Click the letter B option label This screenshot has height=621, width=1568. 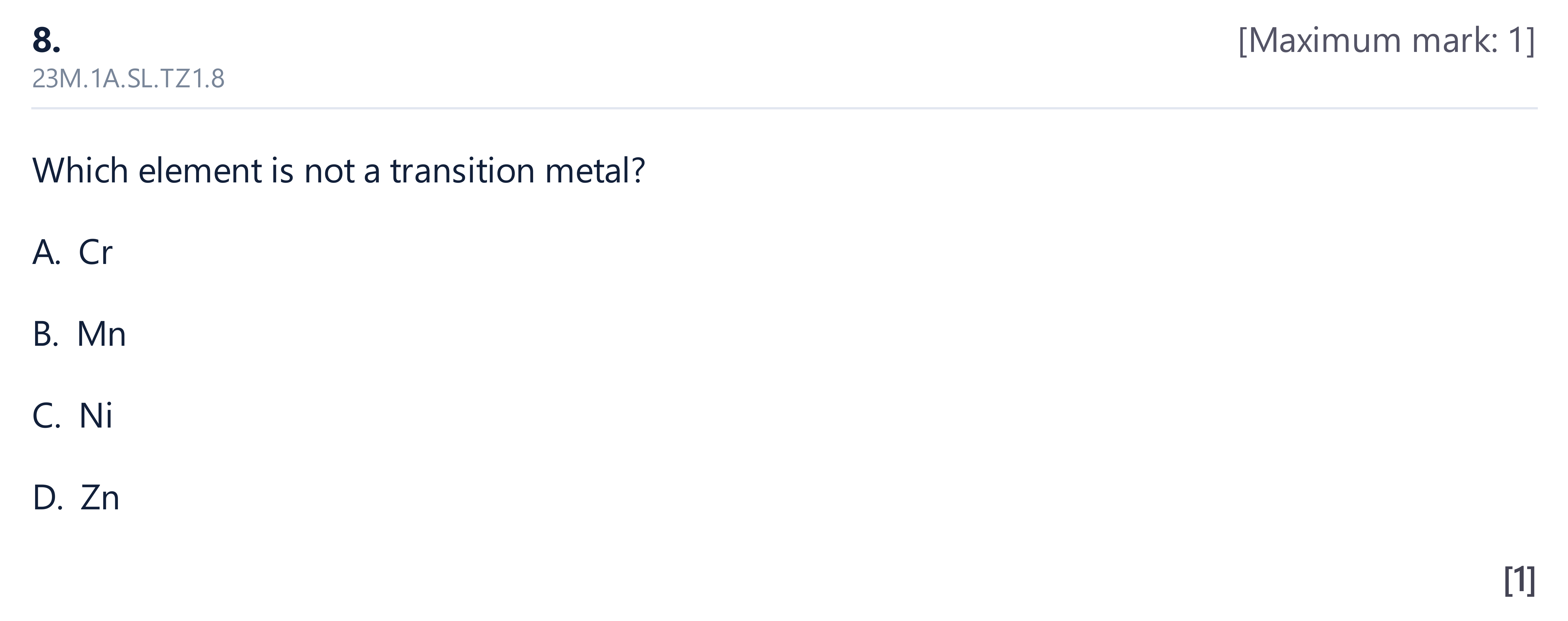click(46, 334)
